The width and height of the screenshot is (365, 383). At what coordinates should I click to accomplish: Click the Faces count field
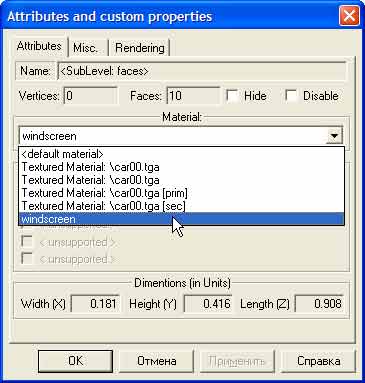click(x=193, y=96)
